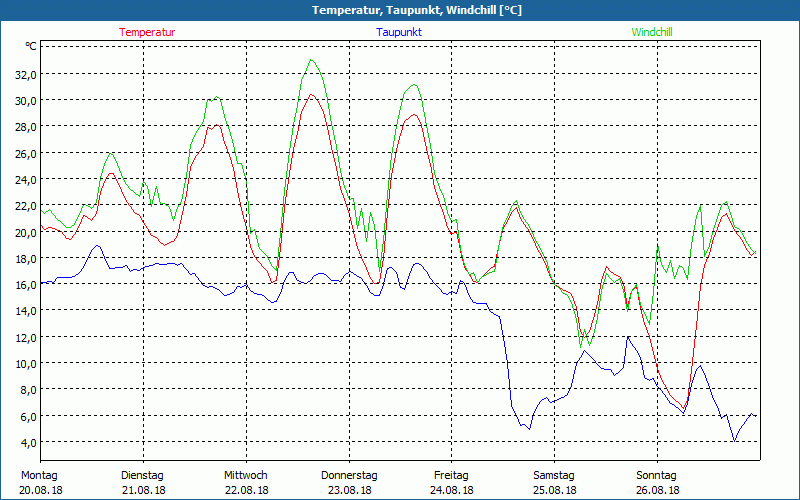Click the green Windchill legend label
The width and height of the screenshot is (800, 500).
pos(652,32)
